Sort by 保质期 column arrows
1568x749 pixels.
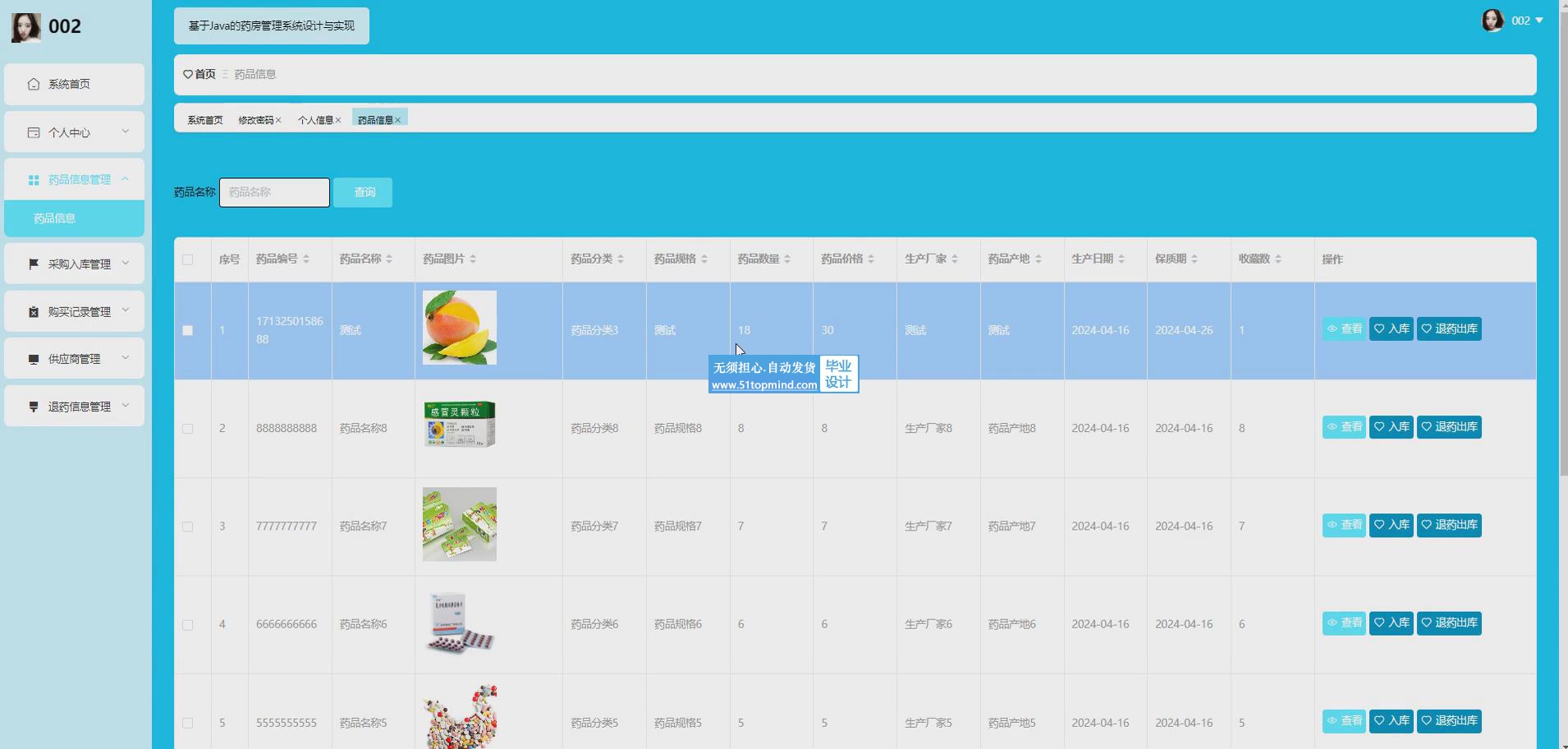(1194, 259)
